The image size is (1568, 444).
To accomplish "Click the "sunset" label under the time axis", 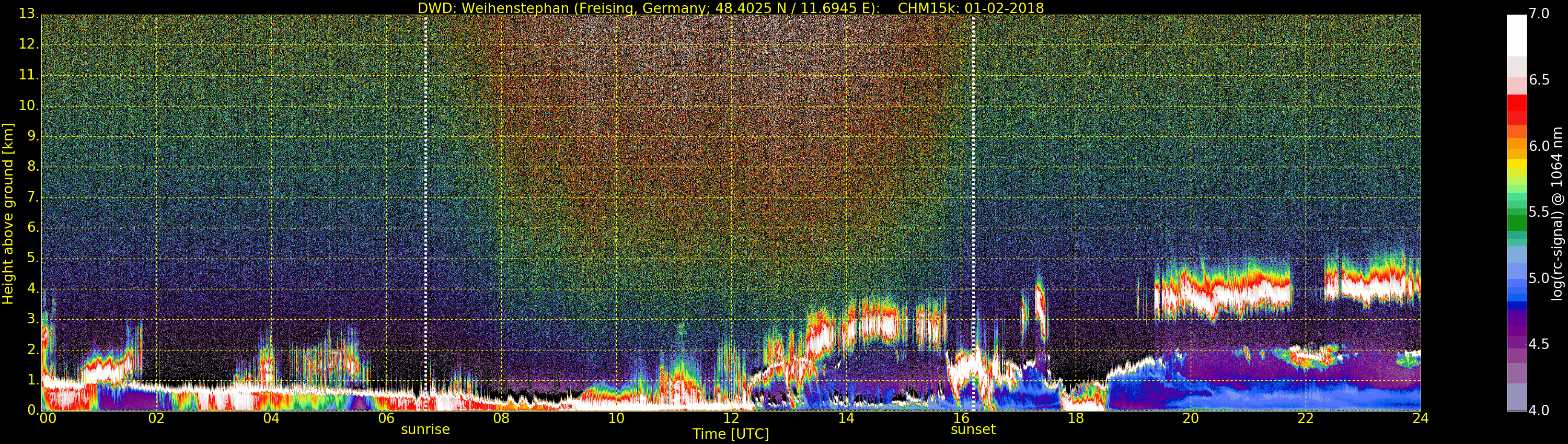I will coord(973,429).
